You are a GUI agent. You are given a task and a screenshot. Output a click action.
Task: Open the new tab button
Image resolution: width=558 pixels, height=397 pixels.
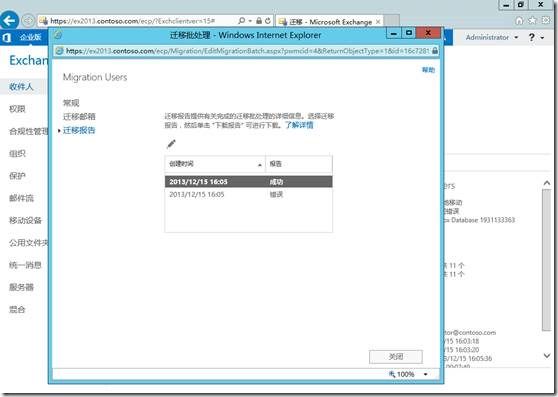(x=391, y=21)
